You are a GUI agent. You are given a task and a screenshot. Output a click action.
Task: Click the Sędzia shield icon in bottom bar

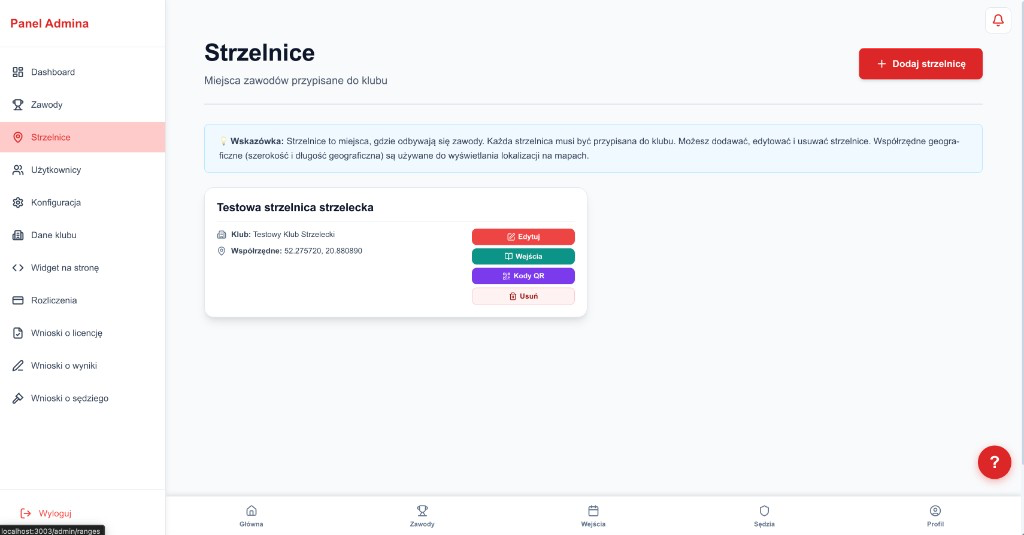[x=764, y=510]
